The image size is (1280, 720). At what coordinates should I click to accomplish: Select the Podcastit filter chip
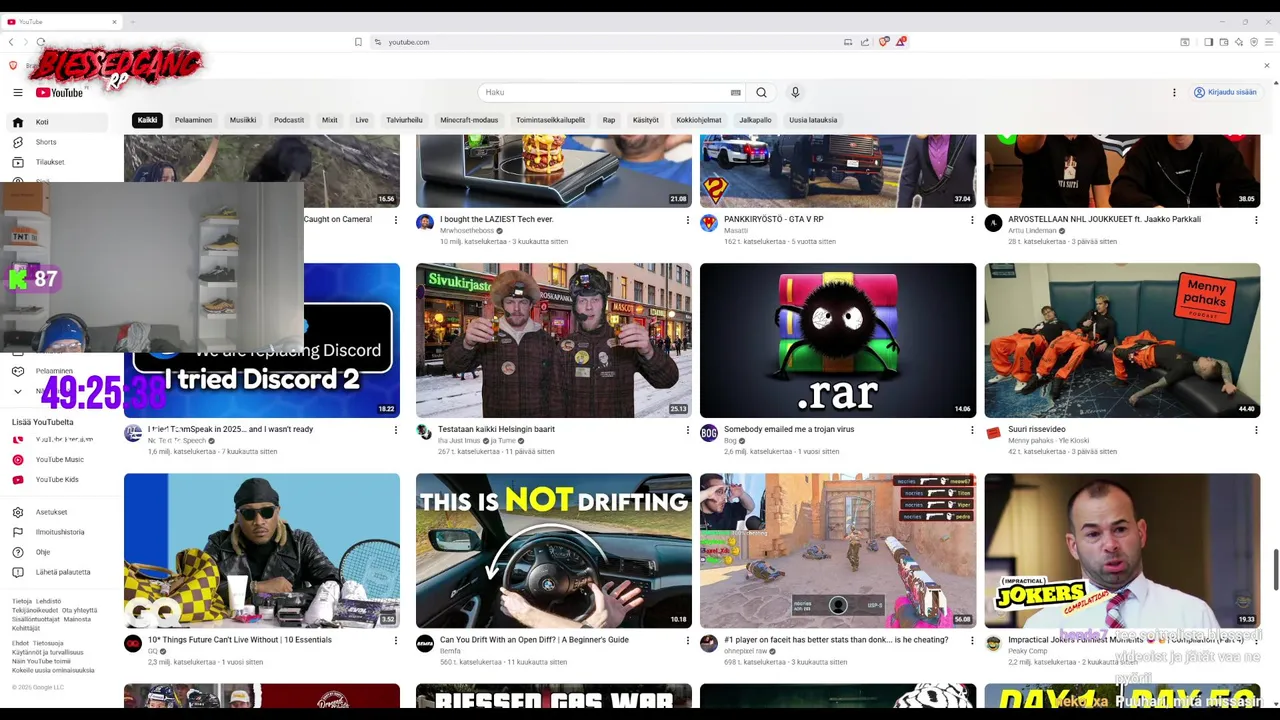[289, 120]
